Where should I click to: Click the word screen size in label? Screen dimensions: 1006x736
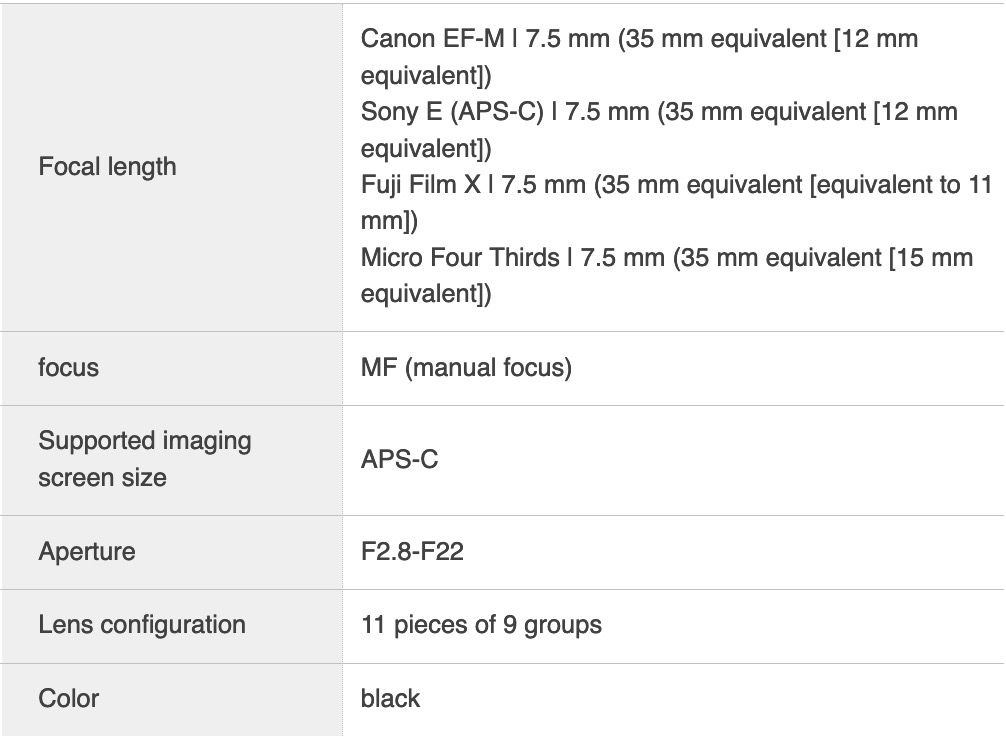103,478
